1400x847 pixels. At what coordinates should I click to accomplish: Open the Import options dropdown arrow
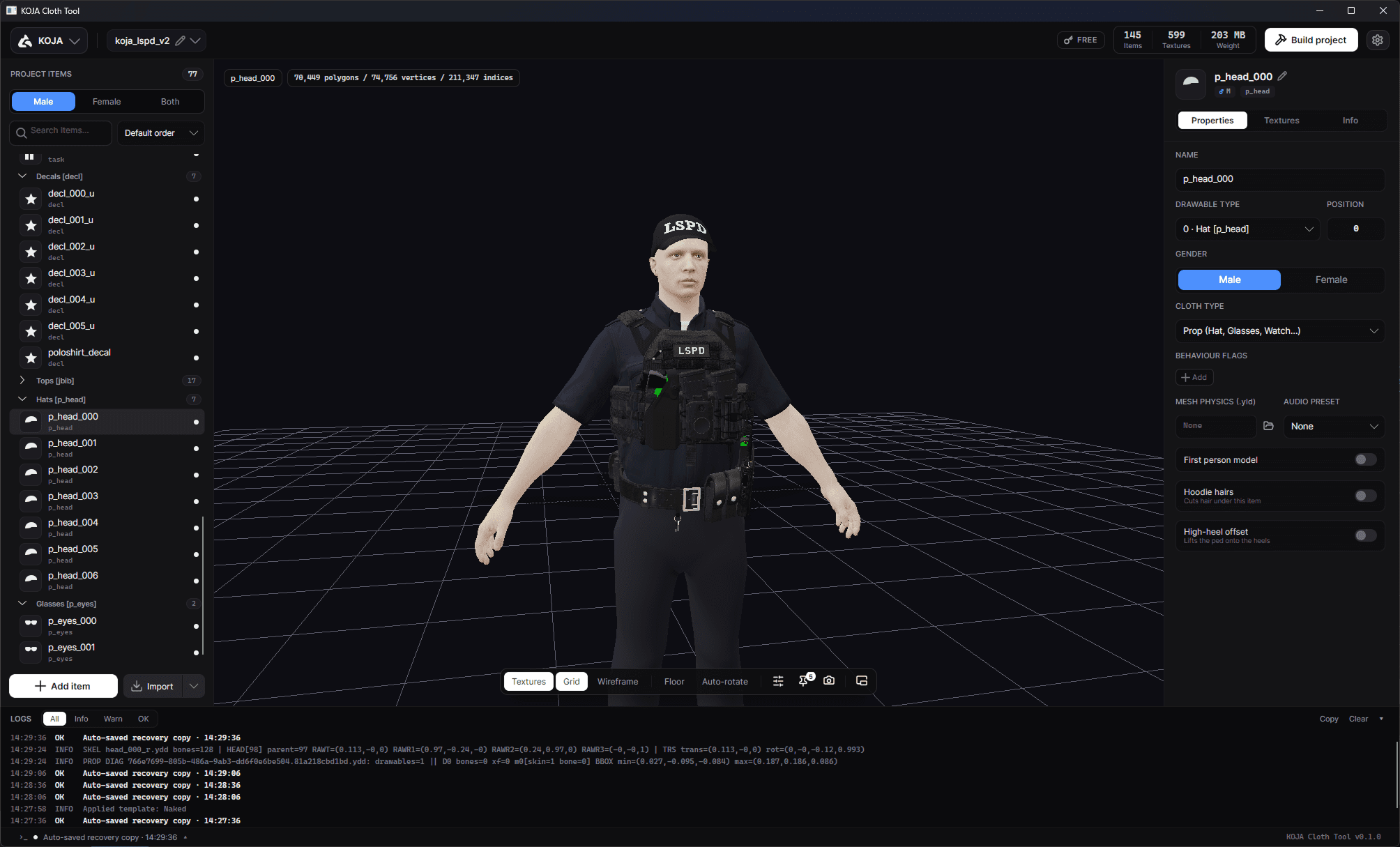(194, 686)
